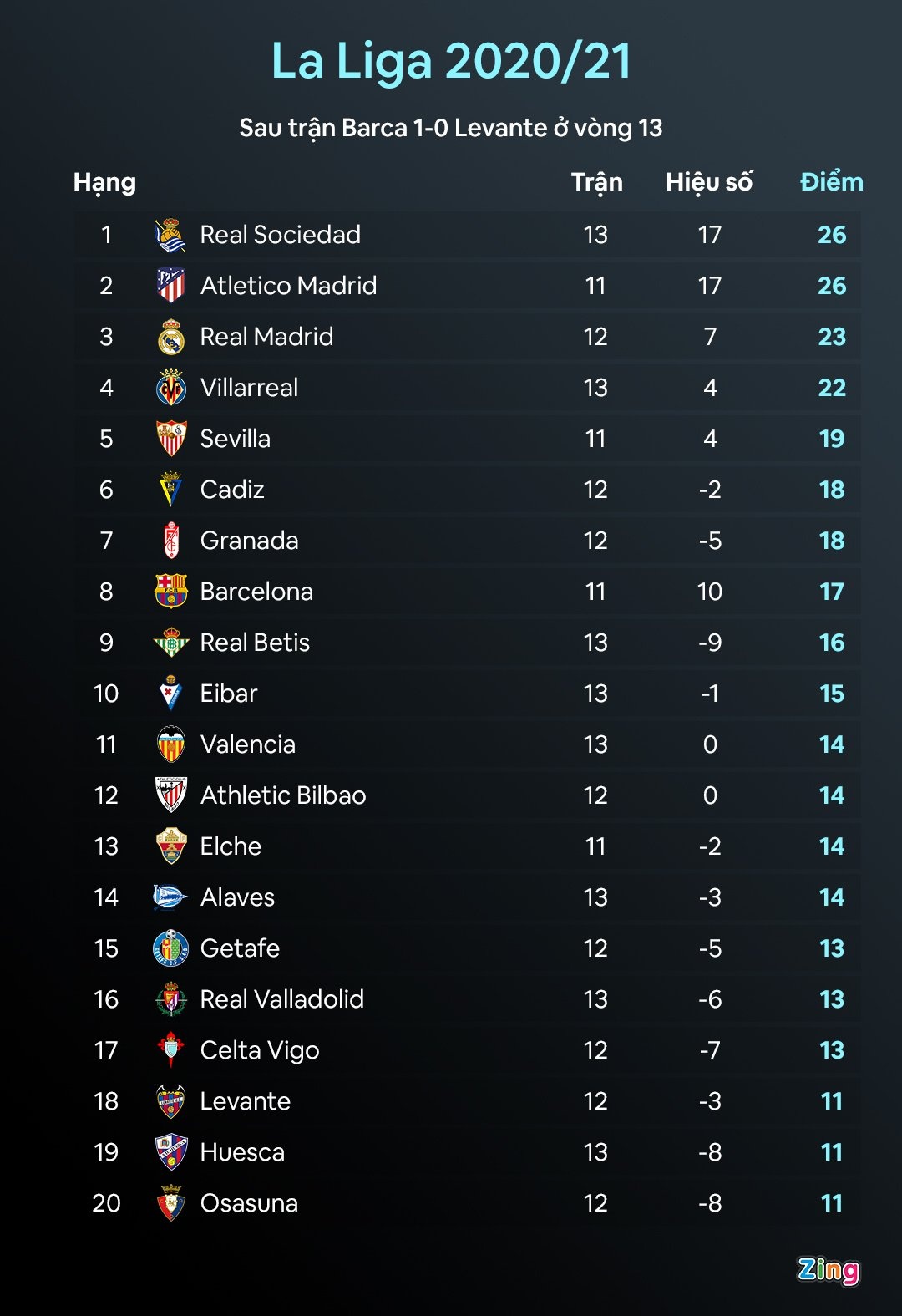Screen dimensions: 902x1316
Task: Click the Atletico Madrid club crest
Action: coord(171,286)
